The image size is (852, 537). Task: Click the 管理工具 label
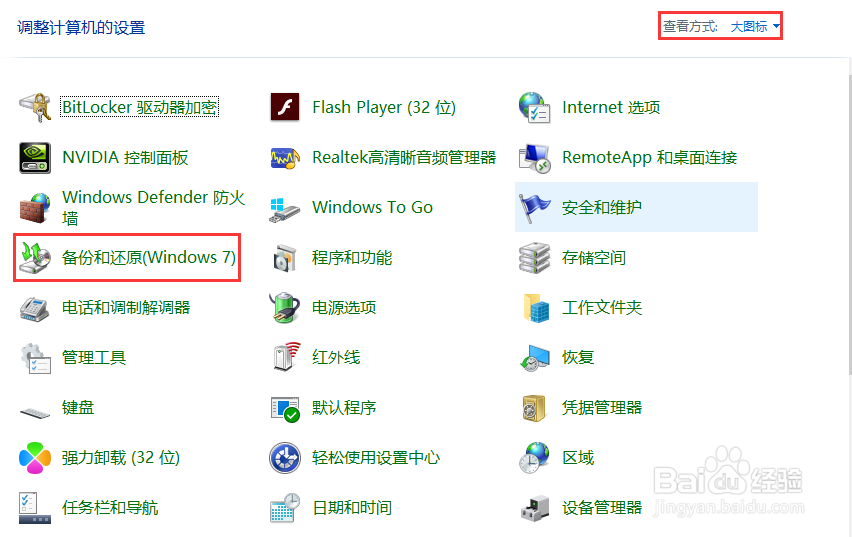tap(93, 357)
